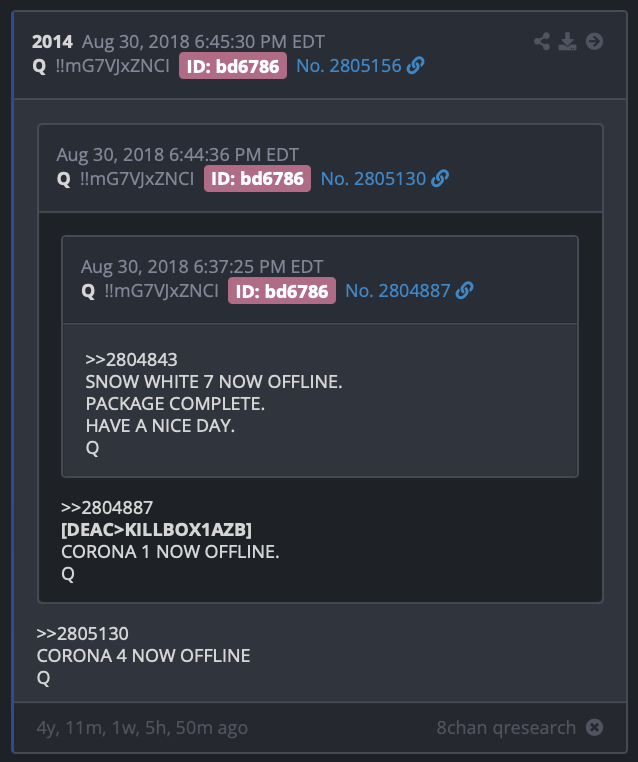Screen dimensions: 638x762
Task: Click the share icon on post 2014
Action: pyautogui.click(x=542, y=41)
